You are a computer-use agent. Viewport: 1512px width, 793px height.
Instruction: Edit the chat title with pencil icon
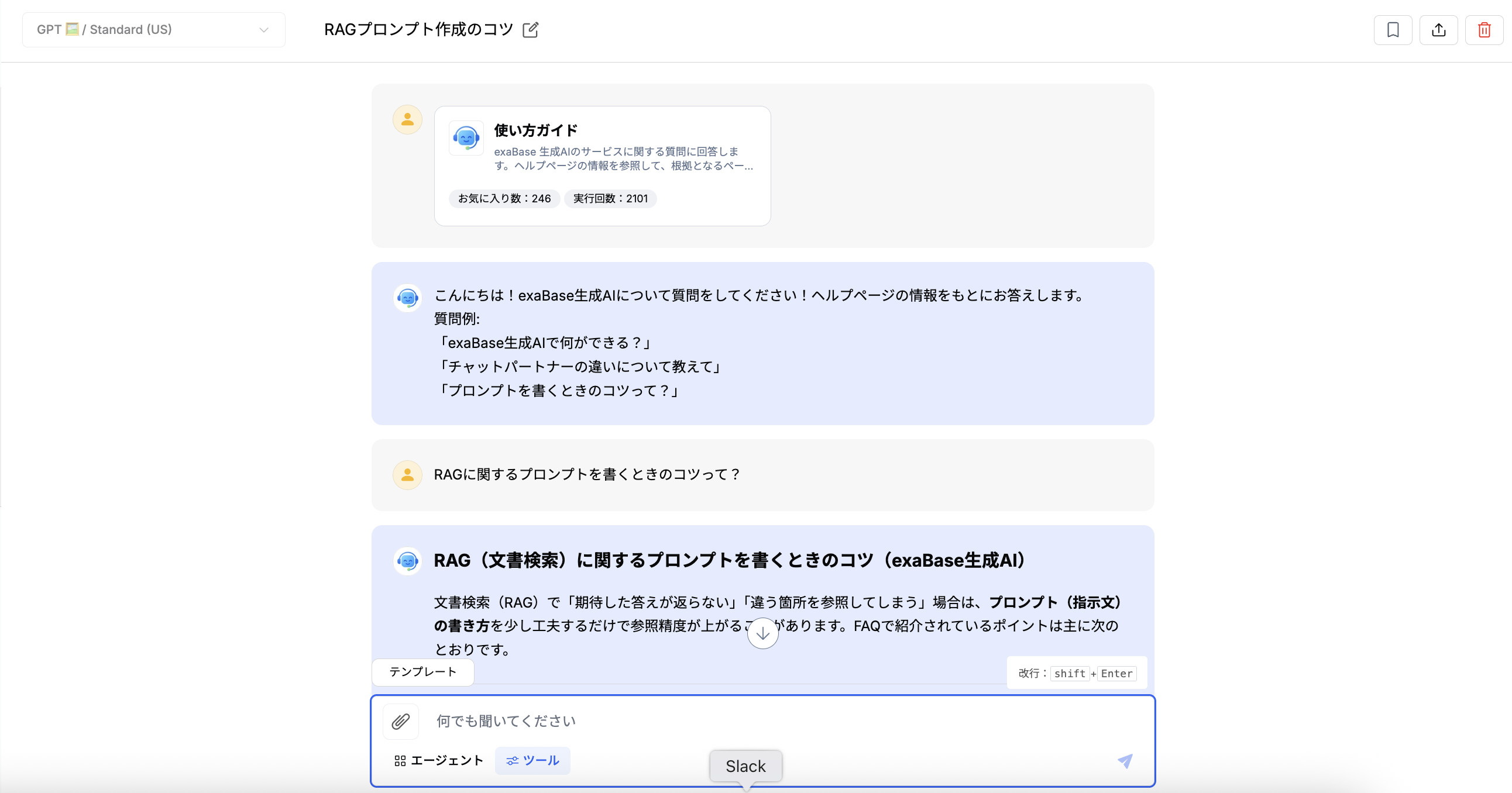pyautogui.click(x=531, y=30)
